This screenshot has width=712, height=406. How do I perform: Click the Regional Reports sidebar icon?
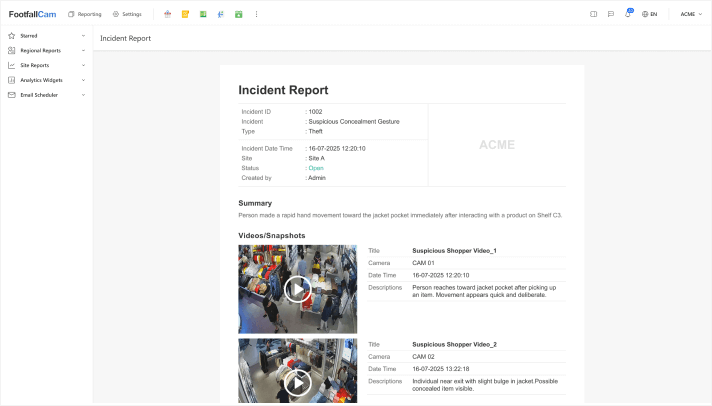(x=12, y=50)
